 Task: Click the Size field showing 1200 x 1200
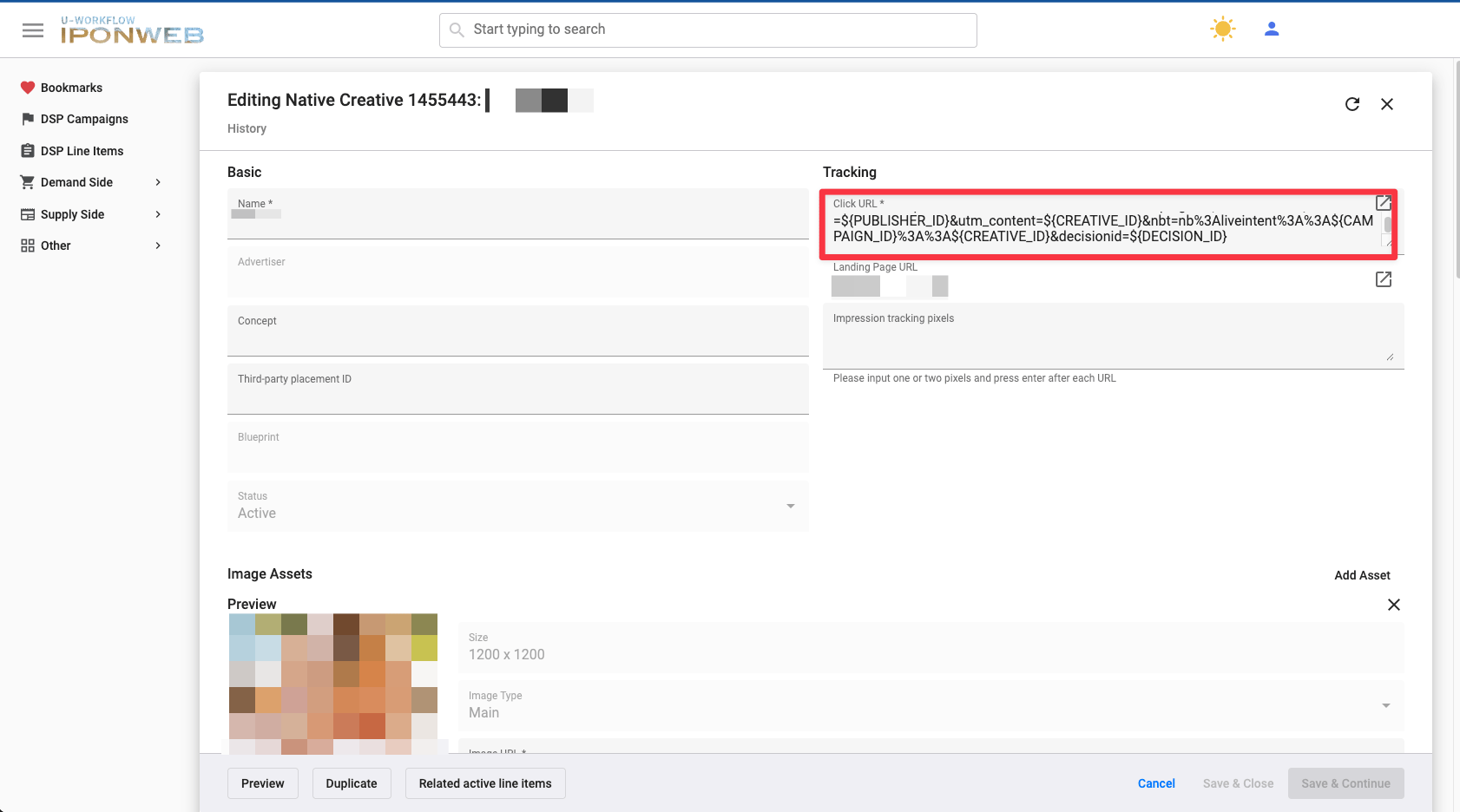(931, 647)
